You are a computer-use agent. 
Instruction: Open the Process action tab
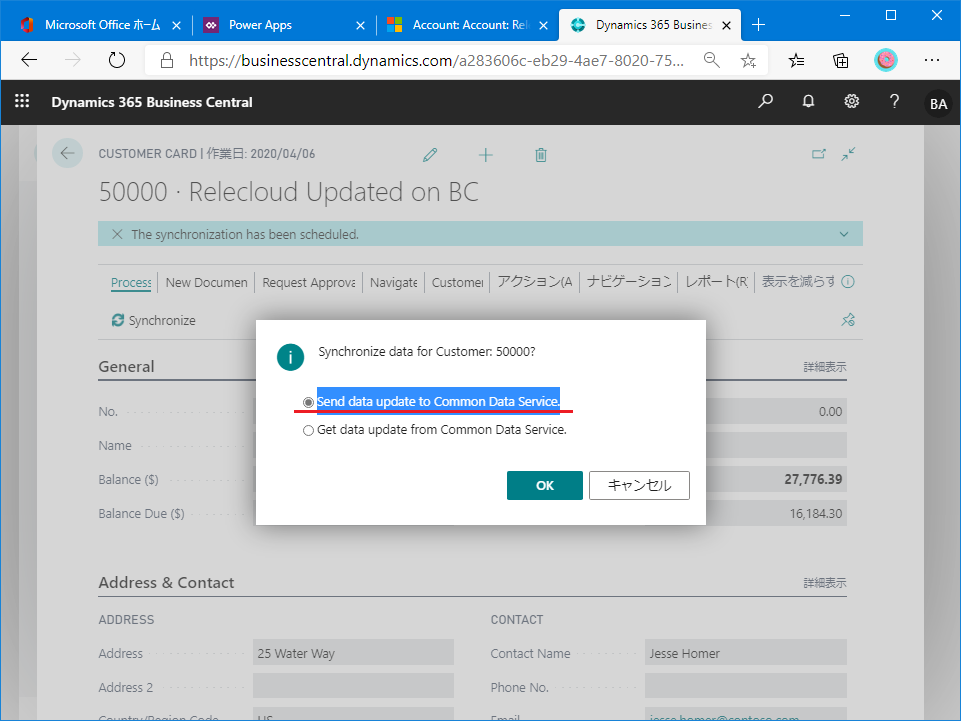(x=131, y=283)
